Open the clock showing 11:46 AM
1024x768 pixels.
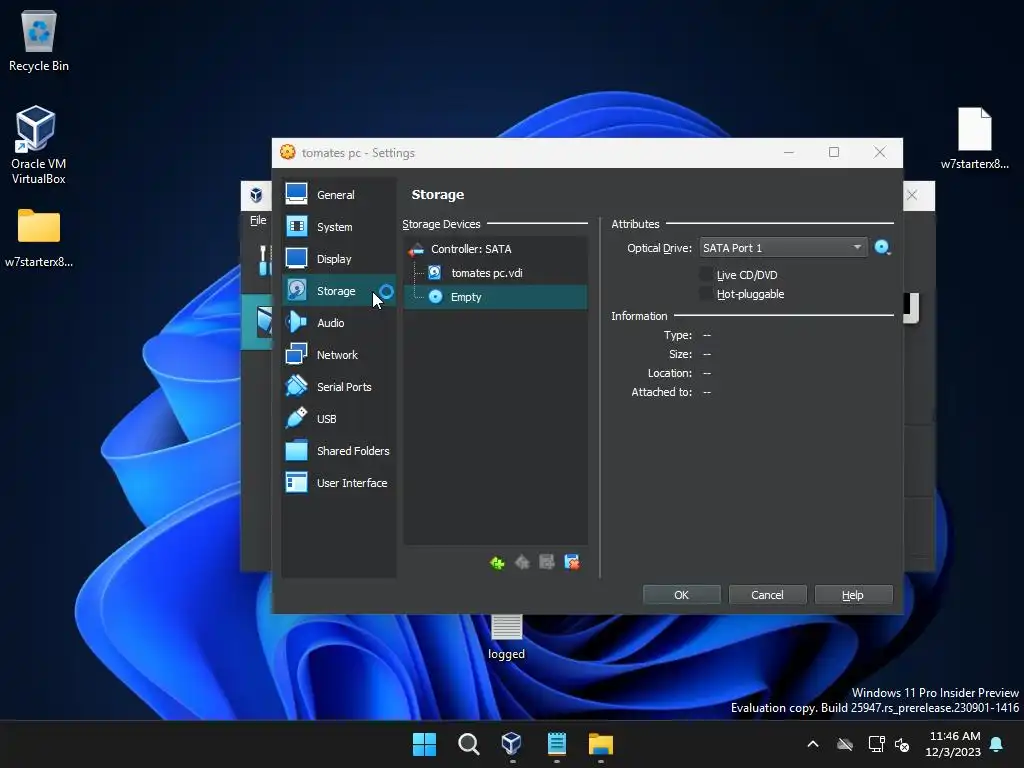[953, 744]
